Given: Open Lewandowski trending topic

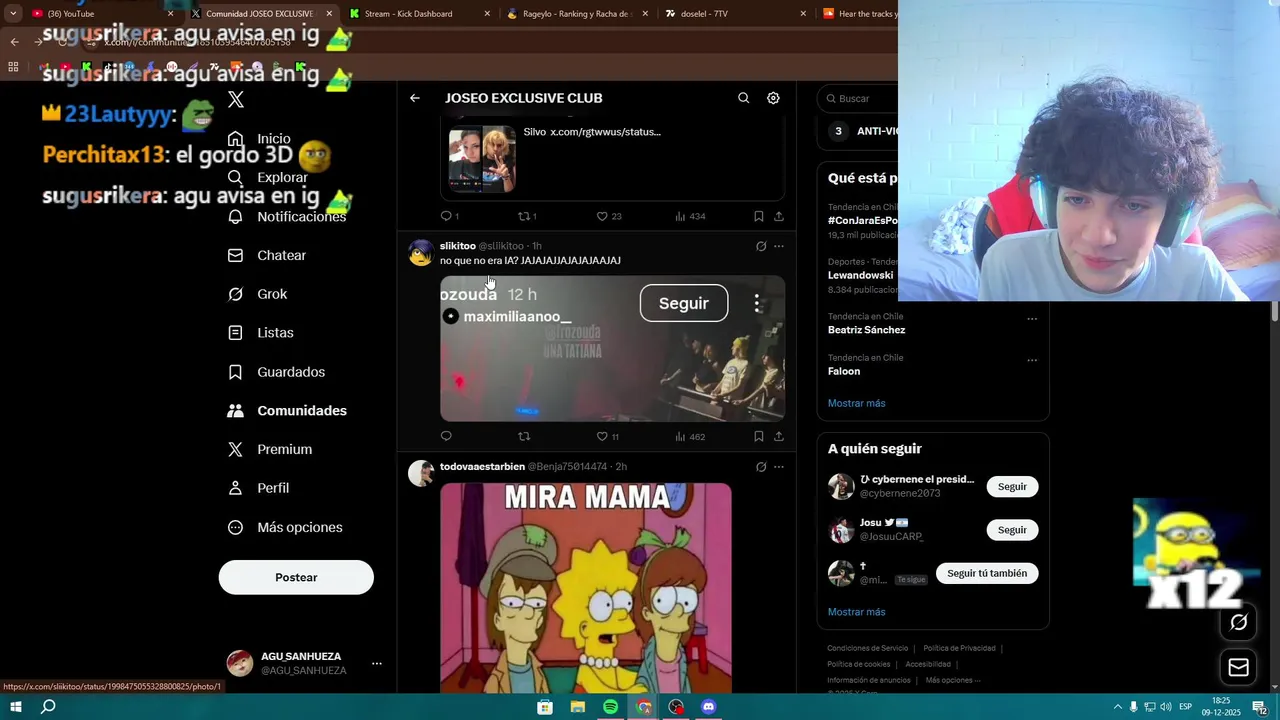Looking at the screenshot, I should tap(860, 275).
